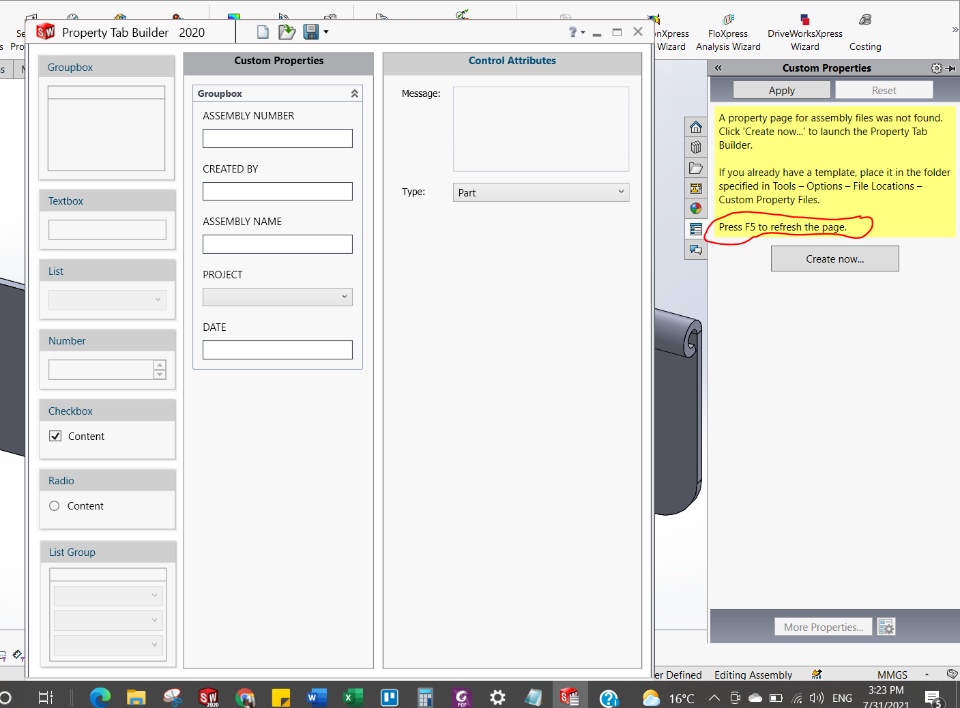Viewport: 960px width, 708px height.
Task: Open View Palette tab in task pane
Action: [x=696, y=188]
